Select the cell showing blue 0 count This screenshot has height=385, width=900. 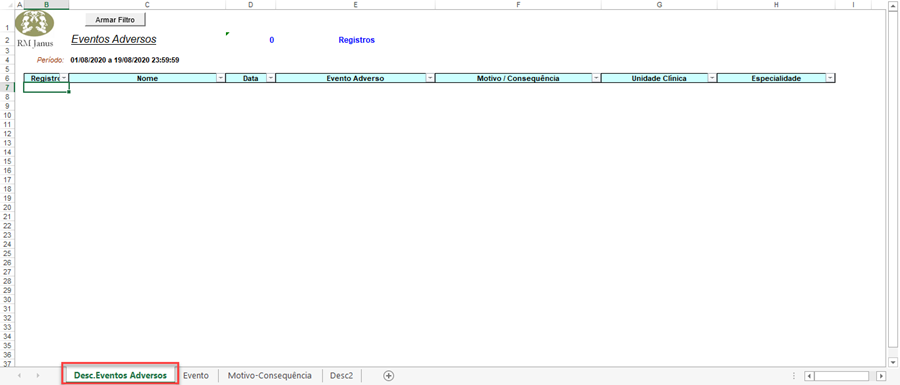[271, 40]
